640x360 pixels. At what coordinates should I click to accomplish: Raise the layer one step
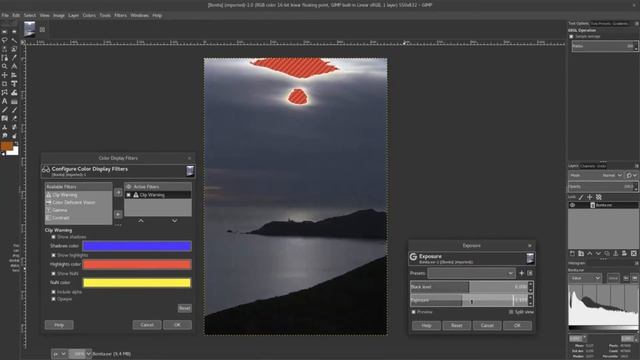[589, 253]
